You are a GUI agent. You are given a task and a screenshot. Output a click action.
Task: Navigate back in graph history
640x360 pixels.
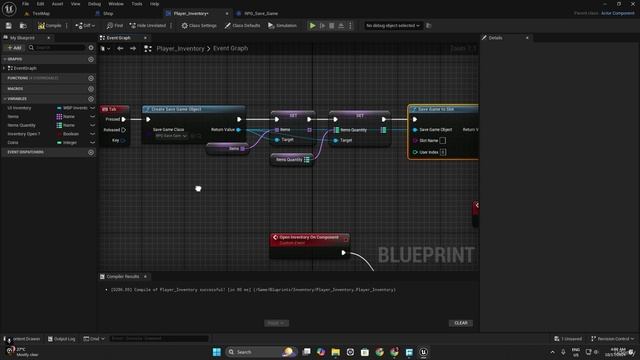[x=120, y=49]
